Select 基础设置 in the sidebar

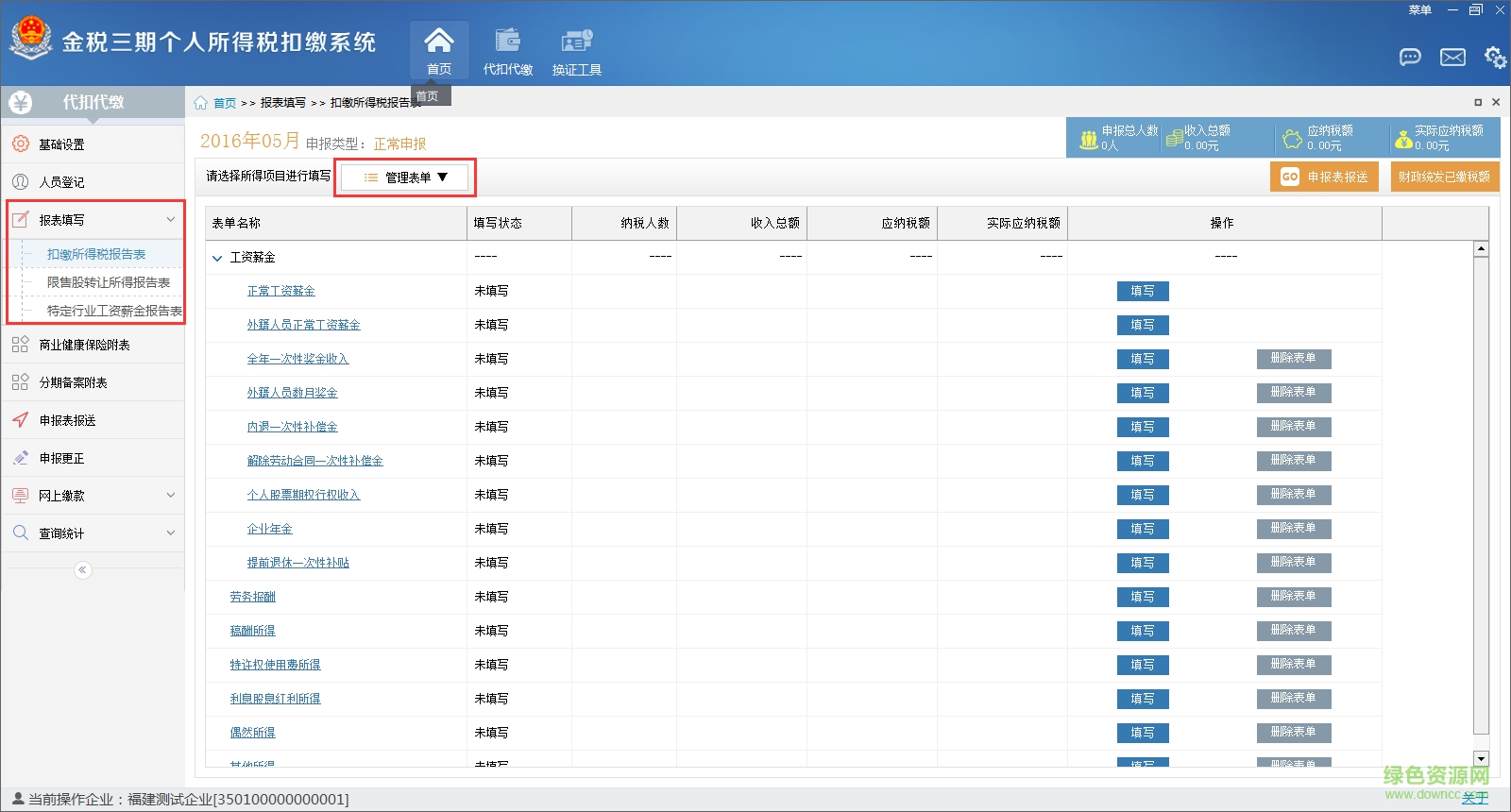62,144
